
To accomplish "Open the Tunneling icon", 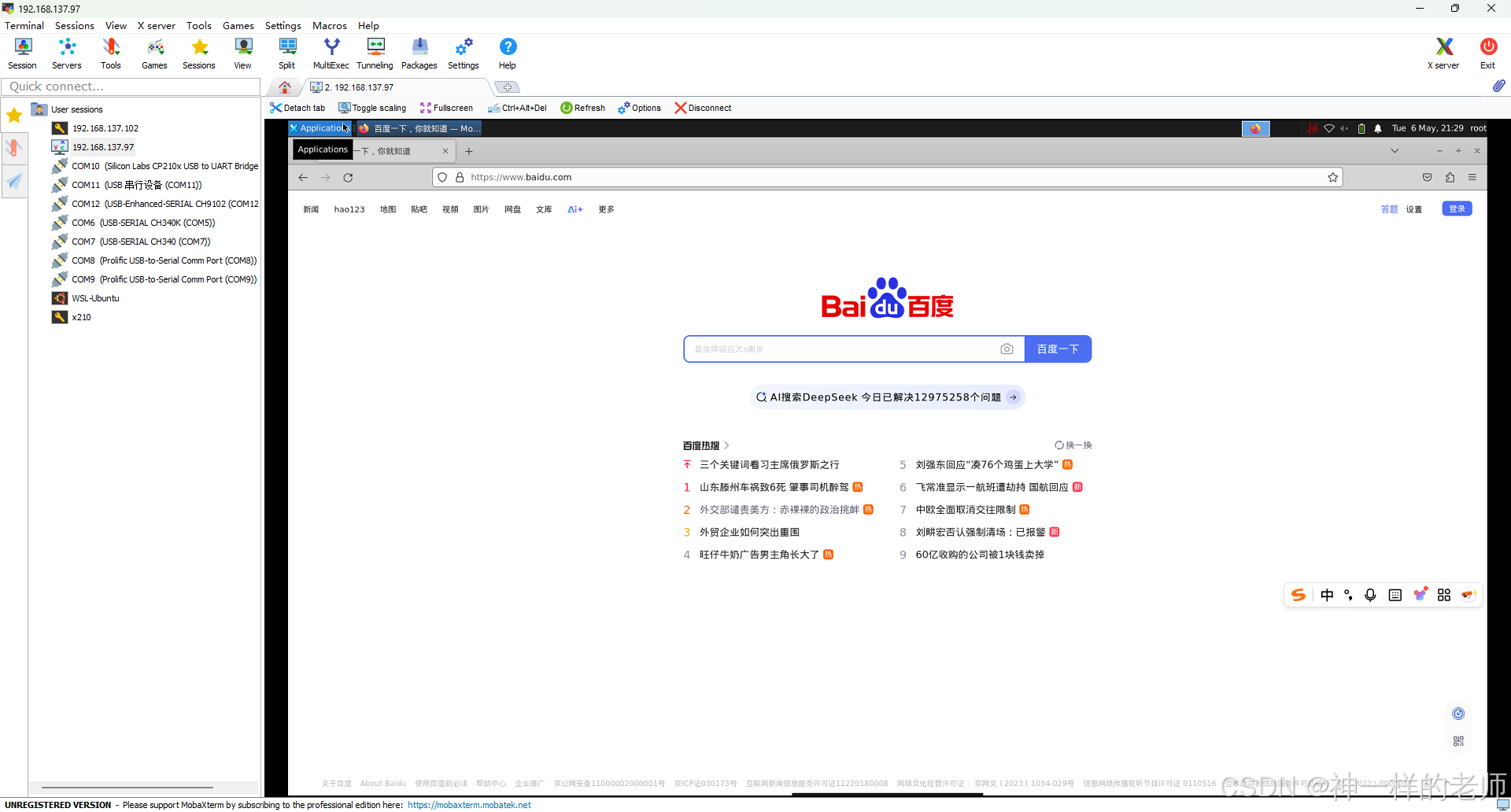I will click(375, 54).
